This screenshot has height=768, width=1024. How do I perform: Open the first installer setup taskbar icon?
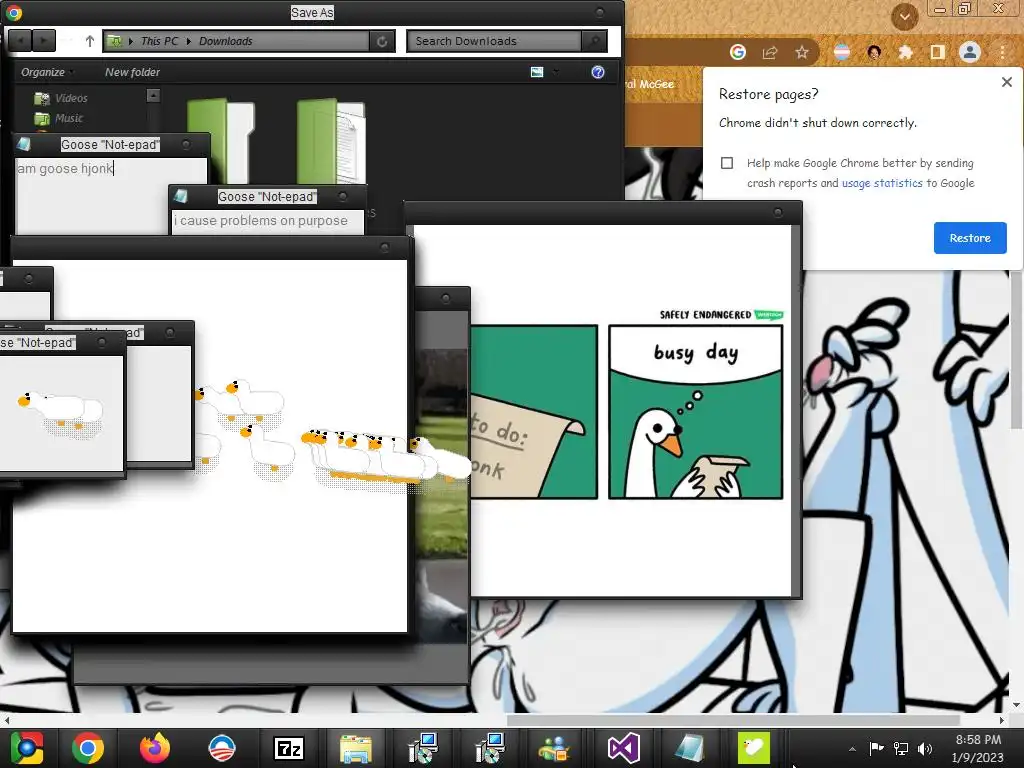(423, 748)
